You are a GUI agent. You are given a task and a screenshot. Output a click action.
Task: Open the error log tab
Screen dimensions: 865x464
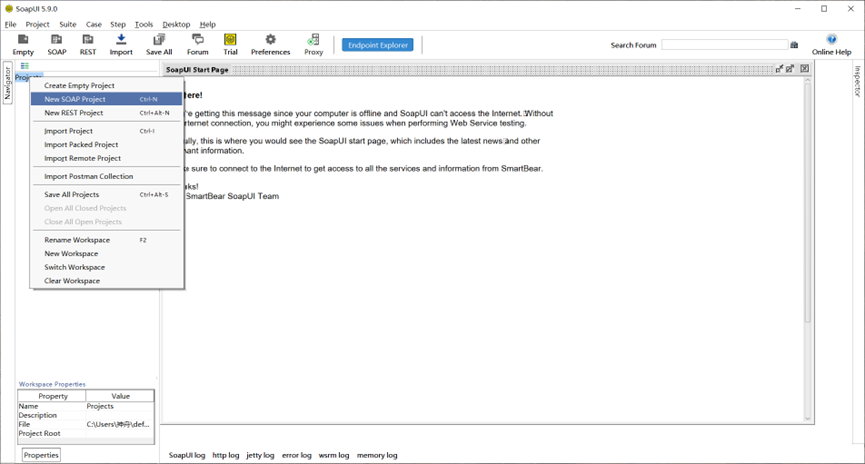297,455
